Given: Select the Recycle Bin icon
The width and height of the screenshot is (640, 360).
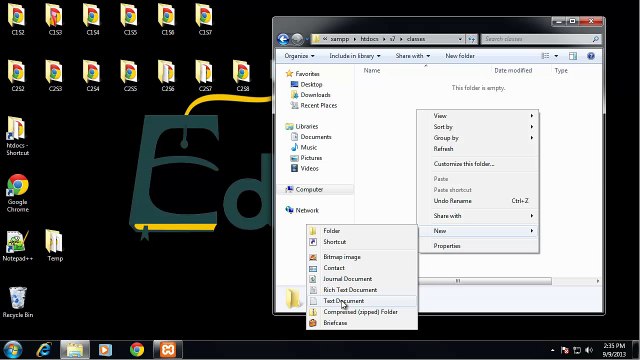Looking at the screenshot, I should (x=17, y=302).
